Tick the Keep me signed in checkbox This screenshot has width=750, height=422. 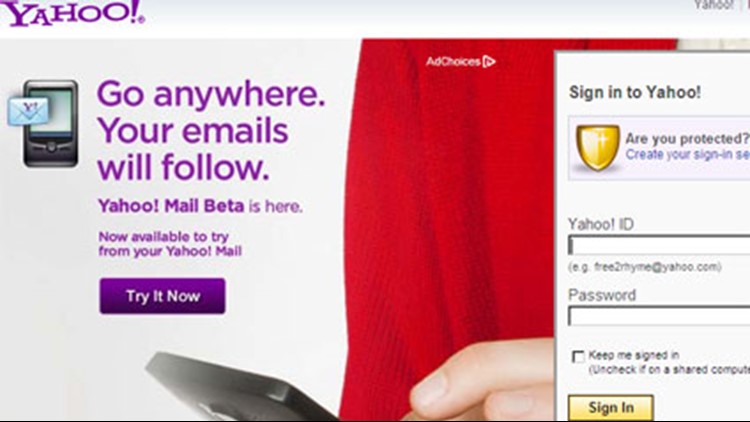[x=578, y=356]
